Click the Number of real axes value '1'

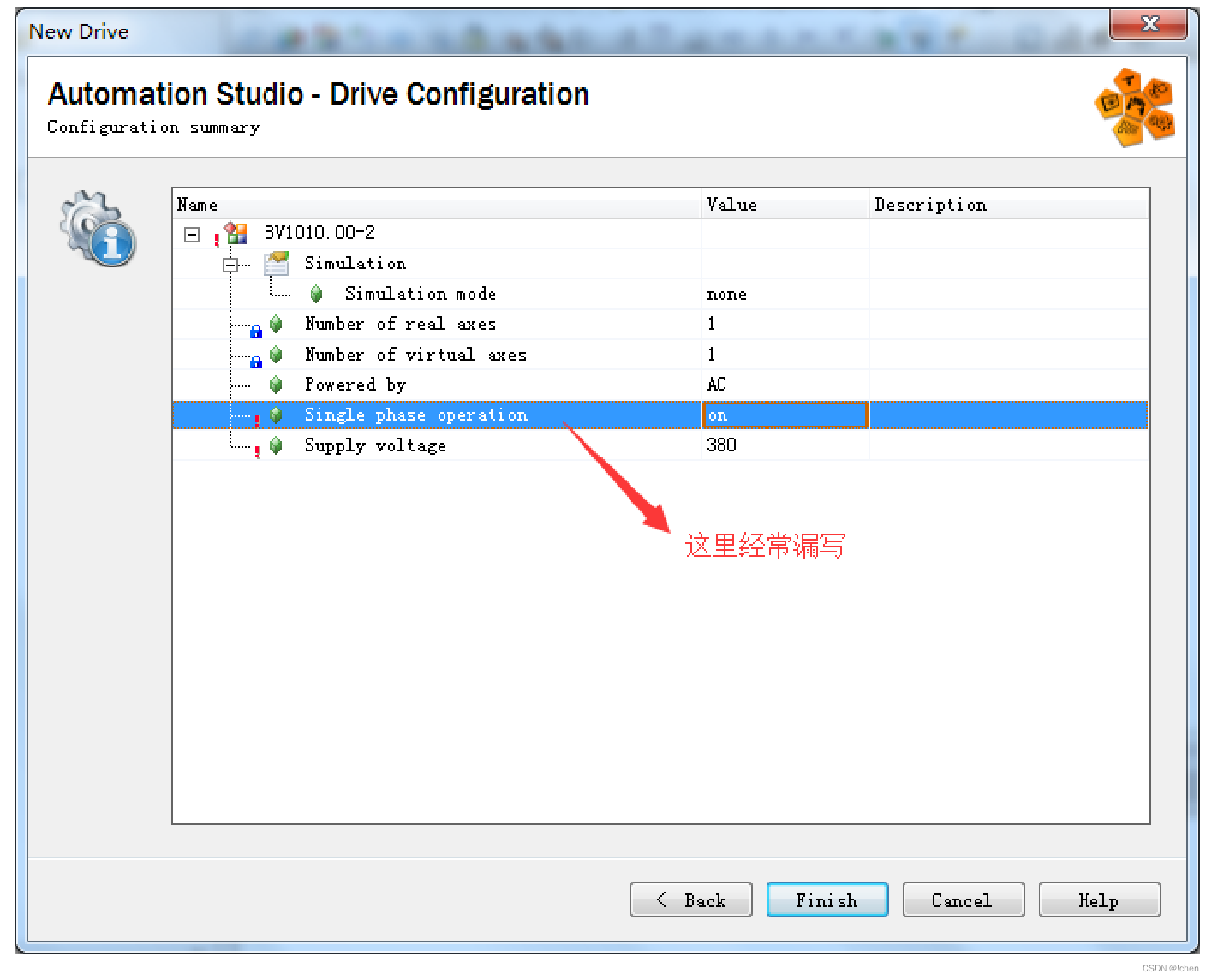tap(711, 324)
